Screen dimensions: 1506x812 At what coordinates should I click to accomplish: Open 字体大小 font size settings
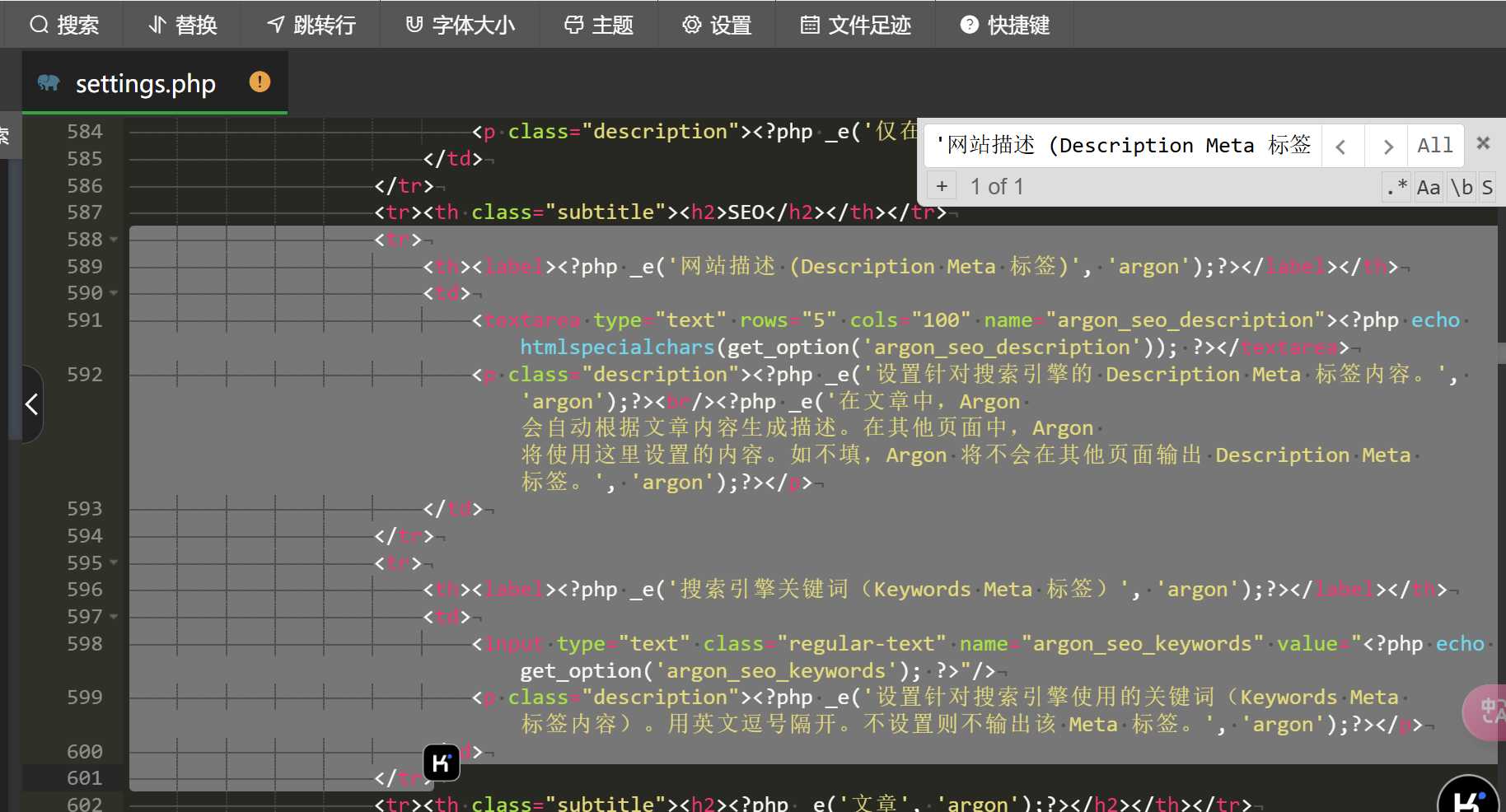click(460, 25)
